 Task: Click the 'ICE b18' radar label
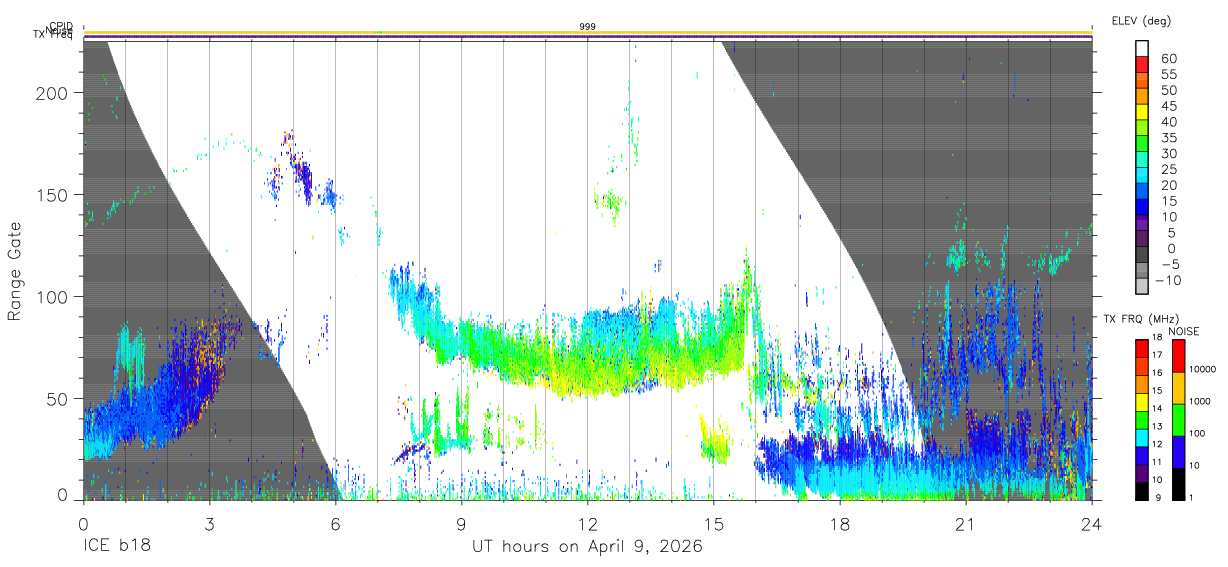click(x=115, y=547)
